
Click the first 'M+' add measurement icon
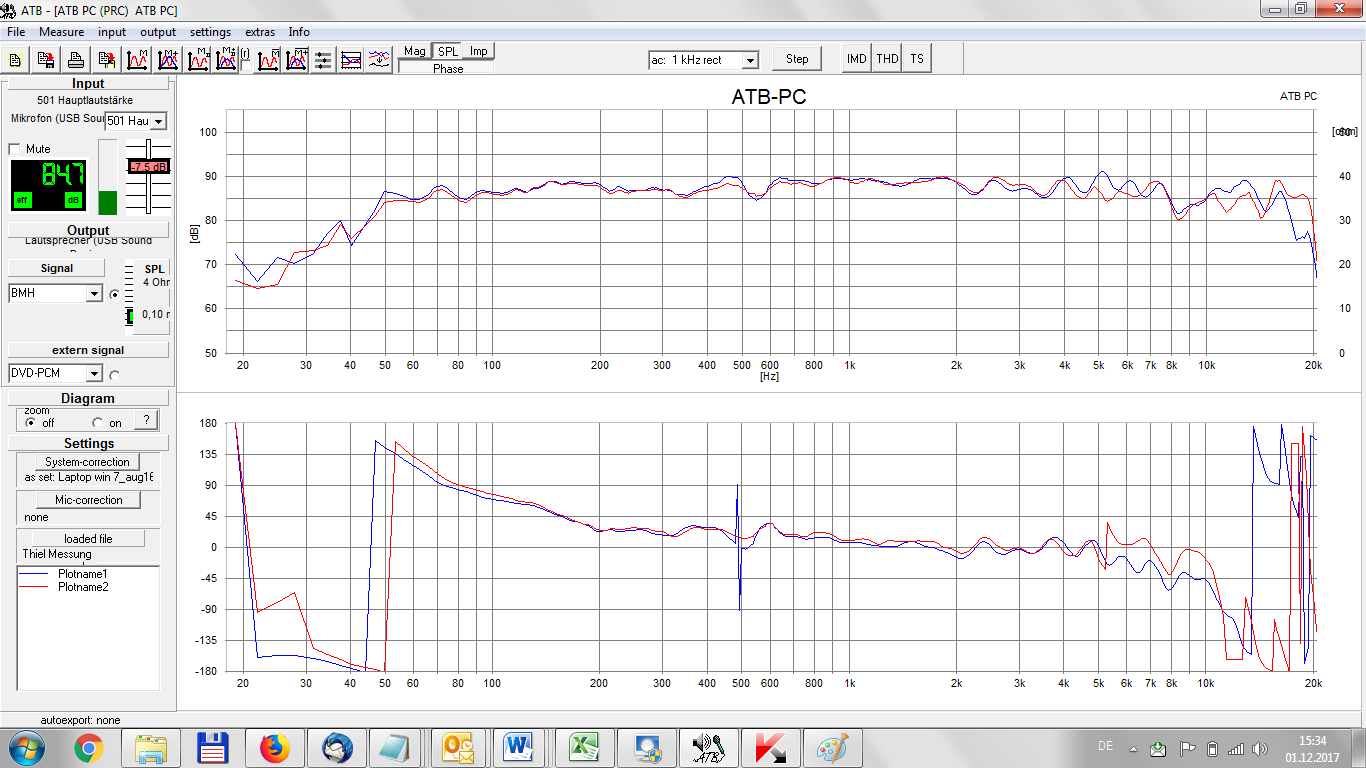click(167, 60)
